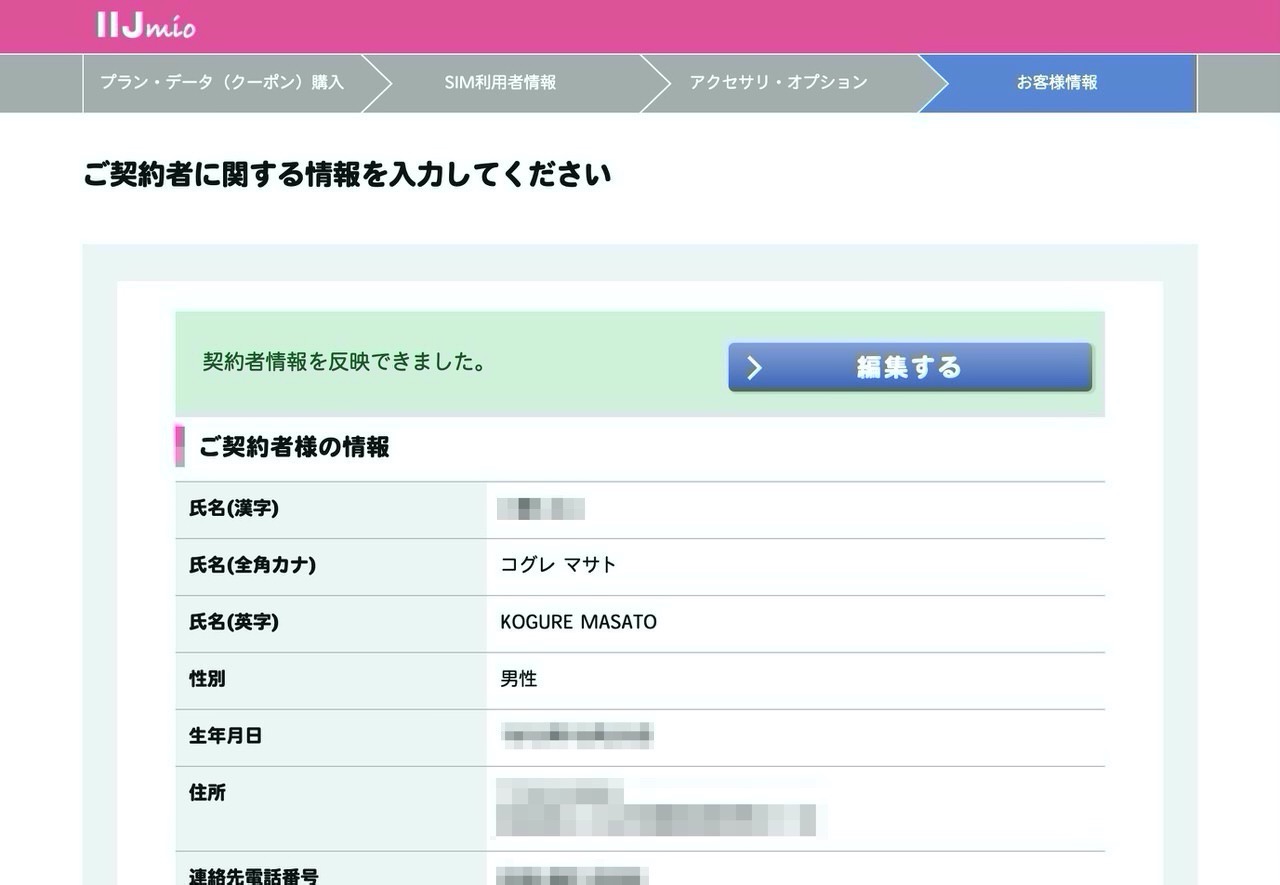
Task: Select the page heading ご契約者に関する情報を入力してください
Action: tap(347, 175)
